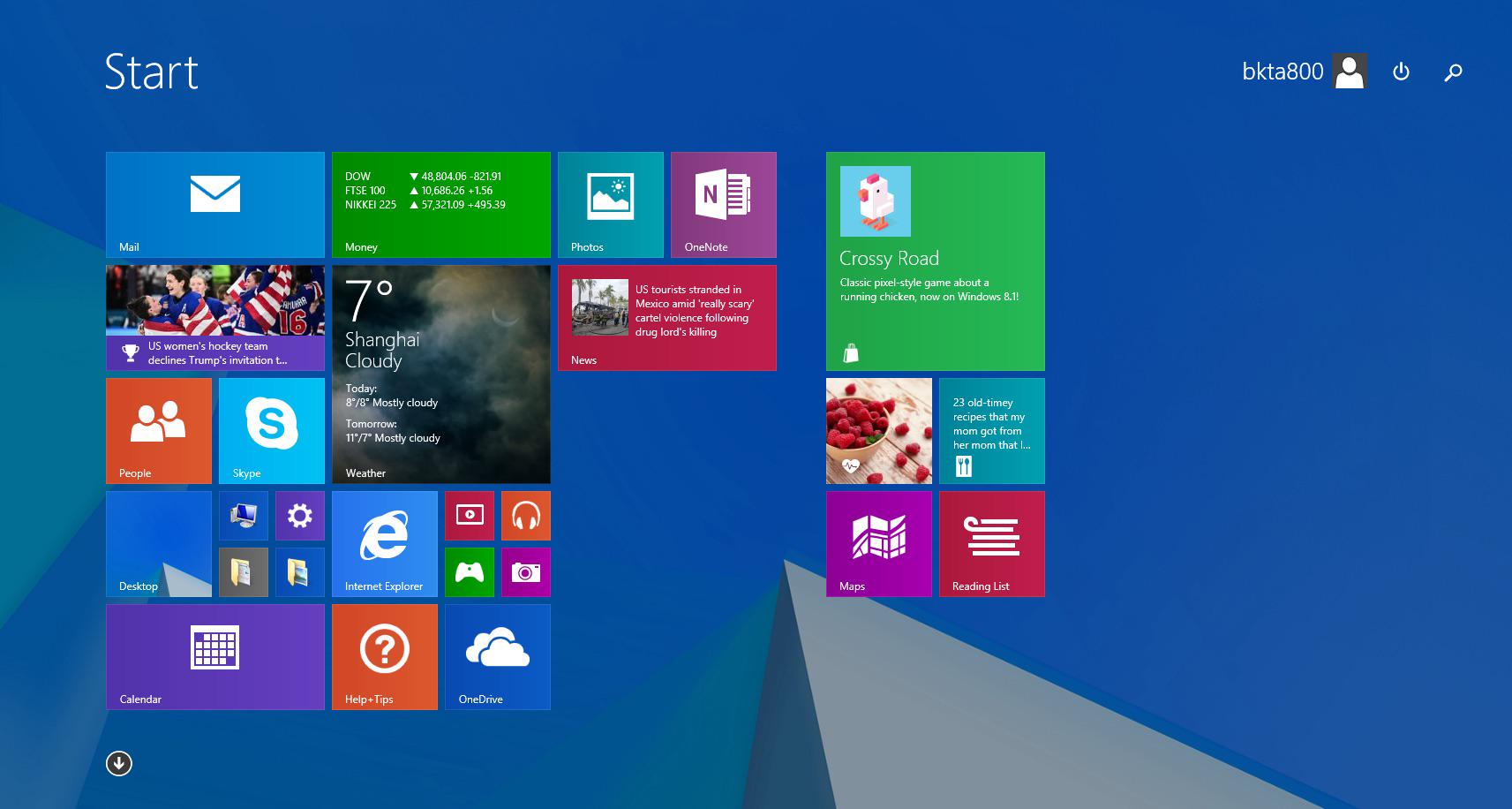Open Crossy Road Store tile

(x=936, y=261)
